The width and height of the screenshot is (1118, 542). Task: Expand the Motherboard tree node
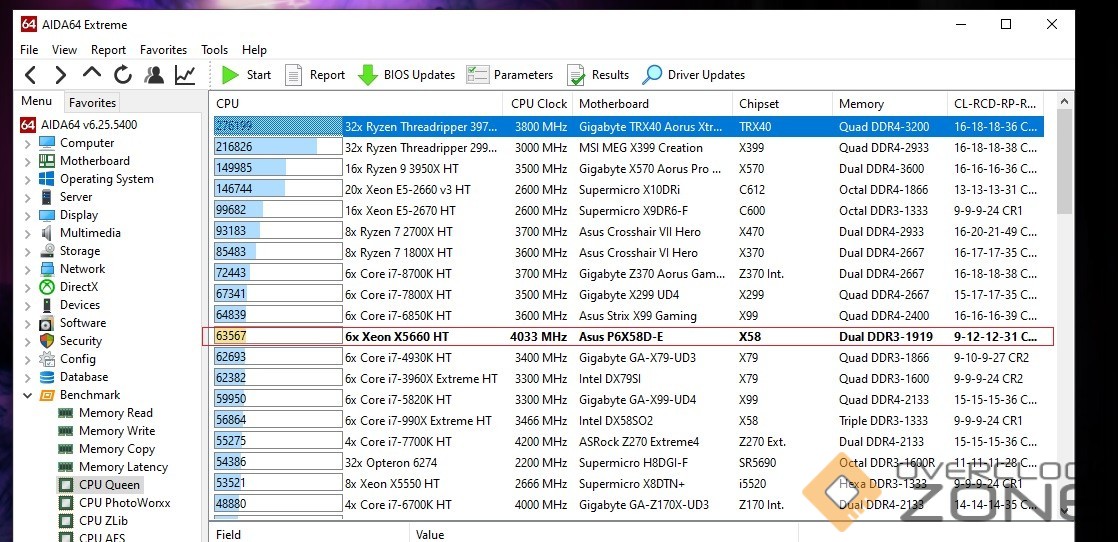coord(28,161)
